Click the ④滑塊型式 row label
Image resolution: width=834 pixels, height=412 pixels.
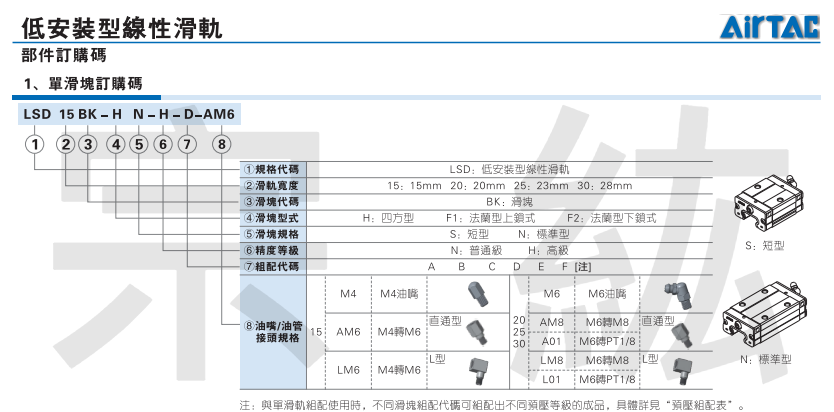(272, 218)
